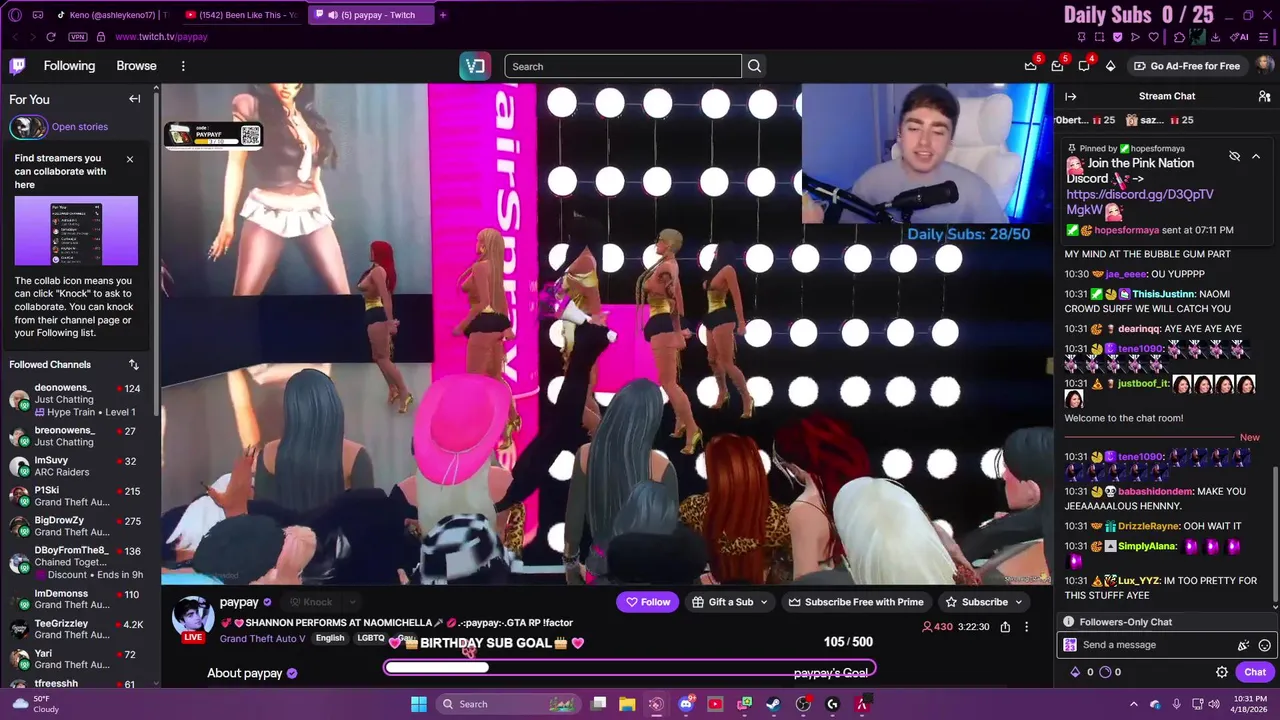Click the search magnifier button
Viewport: 1280px width, 720px height.
tap(755, 66)
